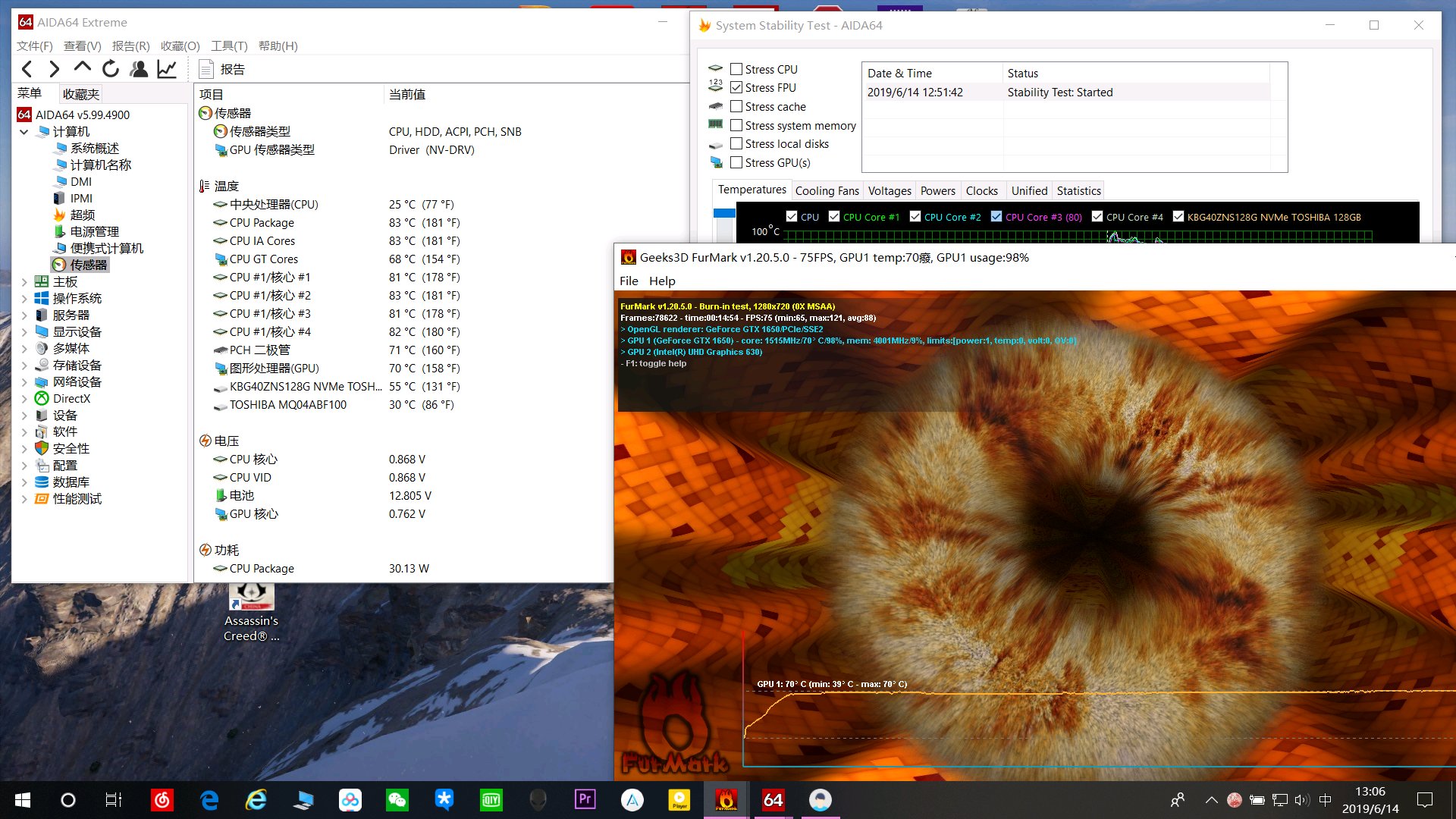
Task: Click the up-level arrow in toolbar
Action: [x=83, y=67]
